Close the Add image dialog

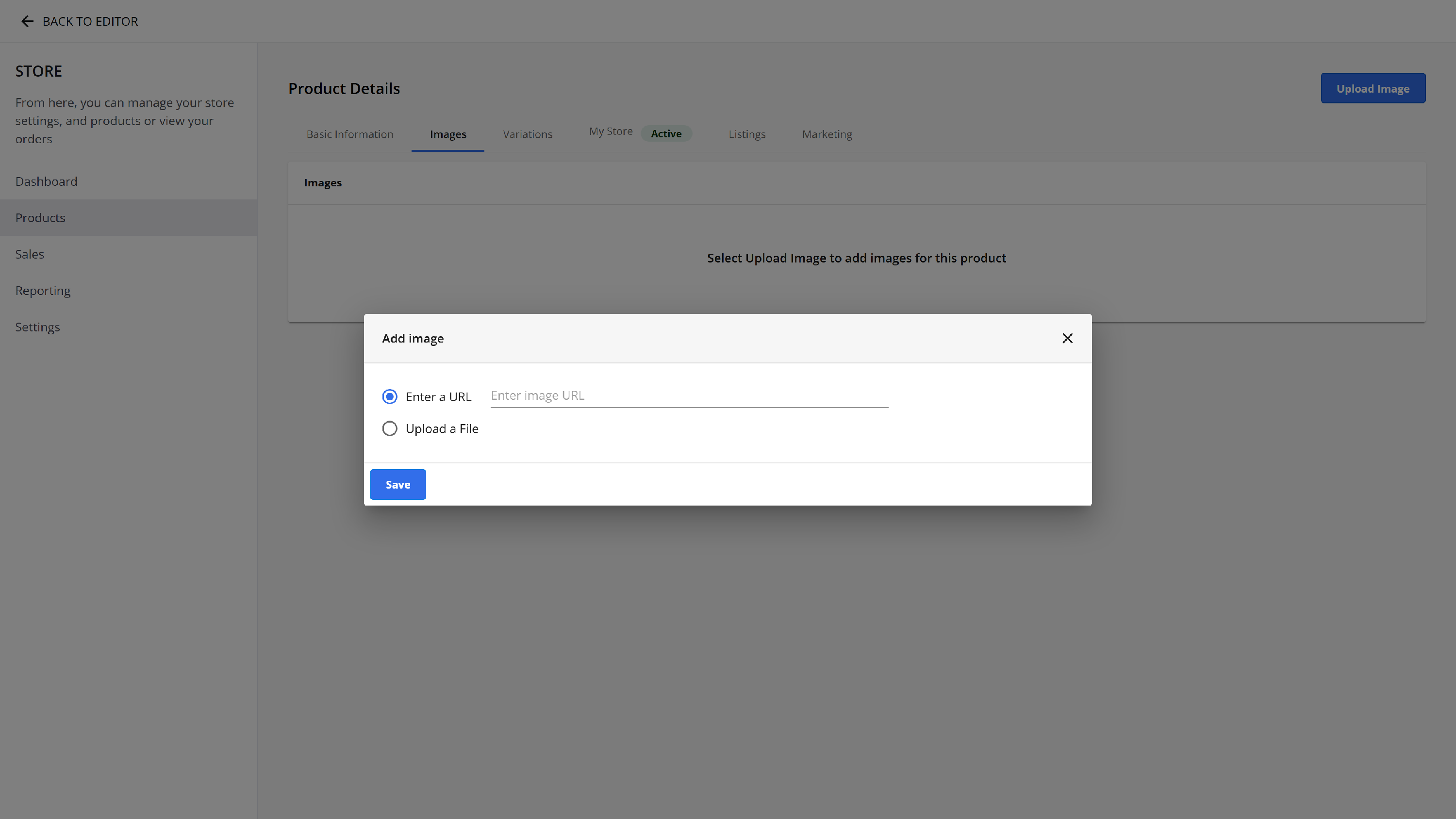click(x=1067, y=338)
